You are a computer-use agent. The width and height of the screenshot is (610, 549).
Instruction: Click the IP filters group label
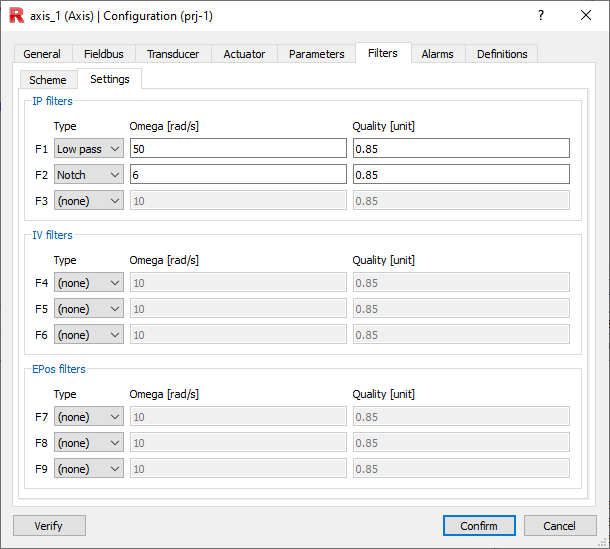coord(53,101)
